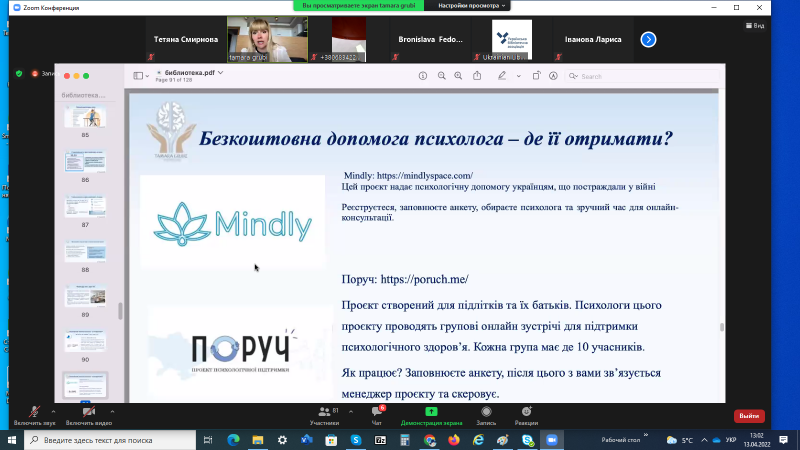Open Firefox from taskbar
Image resolution: width=800 pixels, height=450 pixels.
pos(454,440)
